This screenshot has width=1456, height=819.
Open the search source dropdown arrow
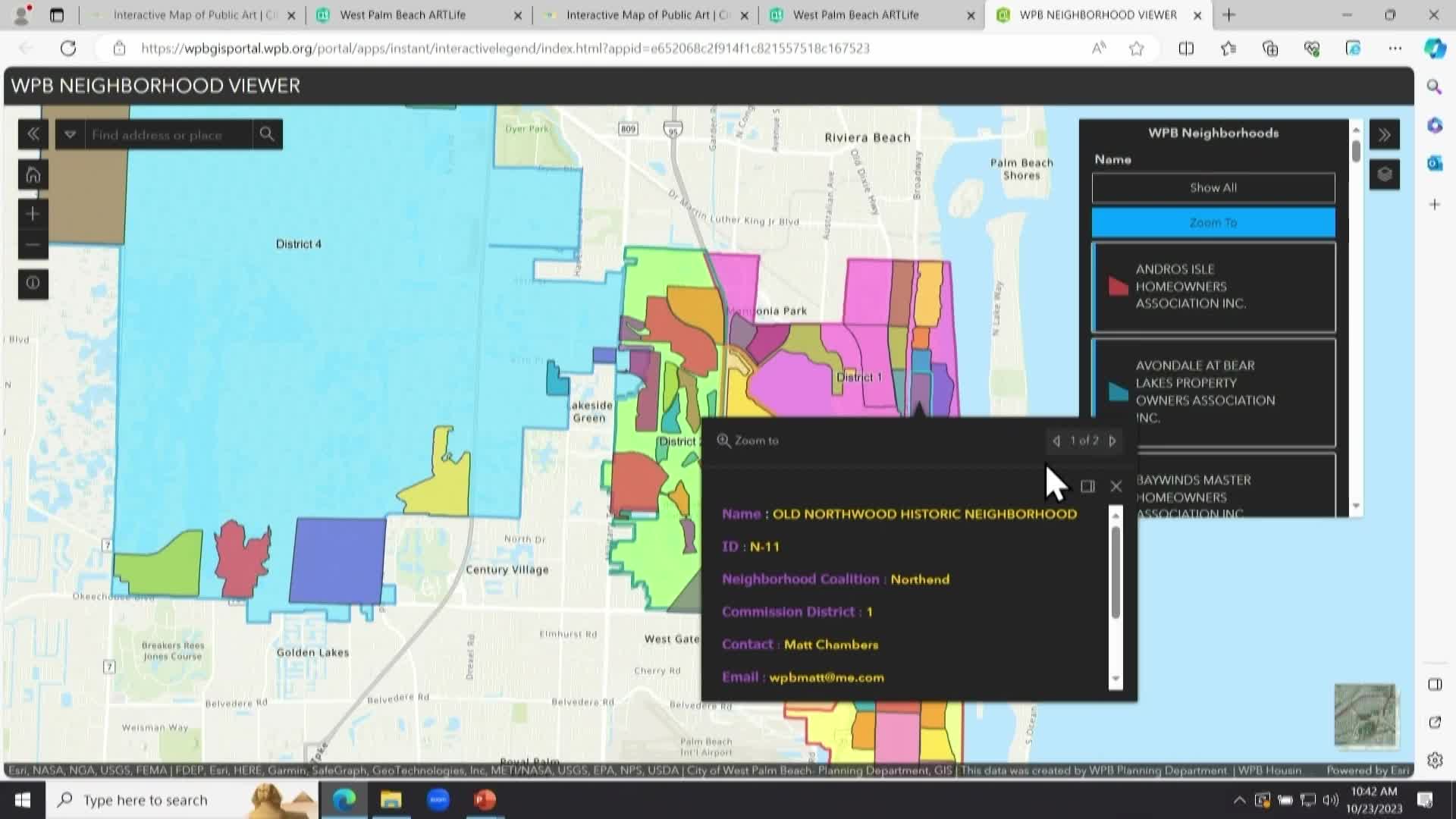coord(70,134)
